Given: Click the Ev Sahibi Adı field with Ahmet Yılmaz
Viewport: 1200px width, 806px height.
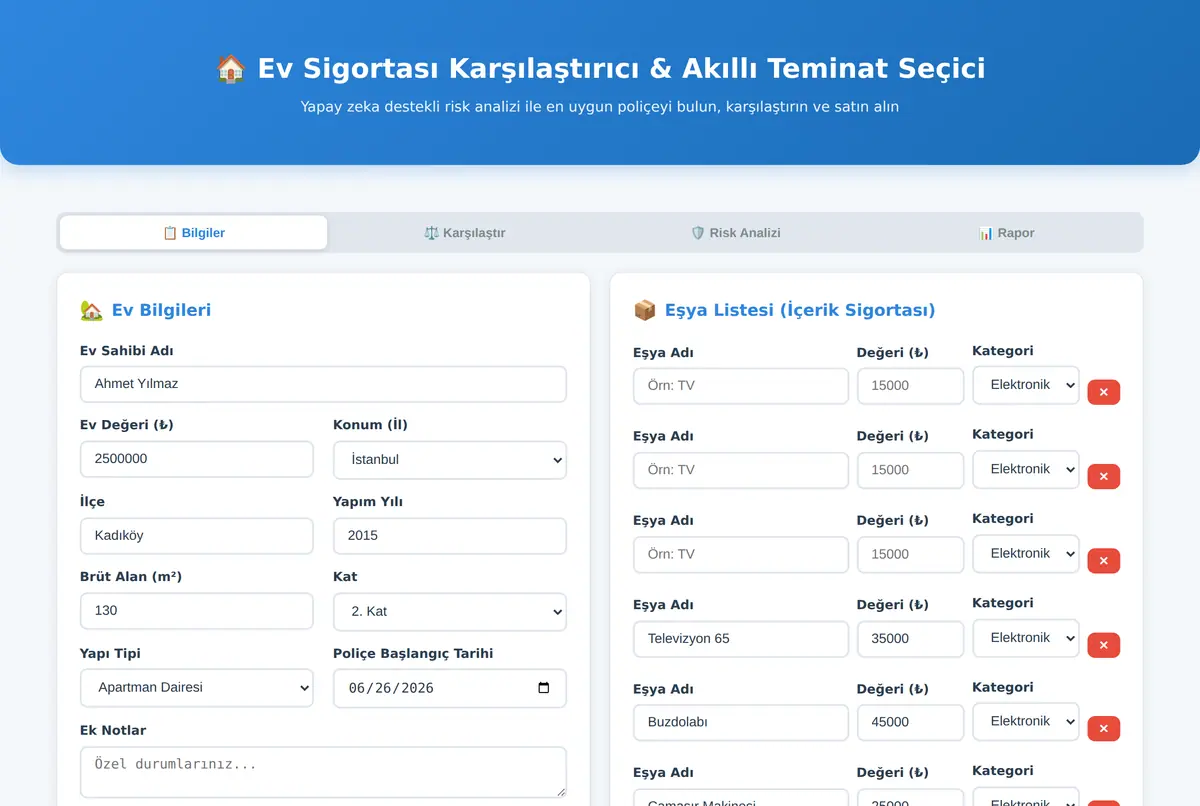Looking at the screenshot, I should [323, 384].
